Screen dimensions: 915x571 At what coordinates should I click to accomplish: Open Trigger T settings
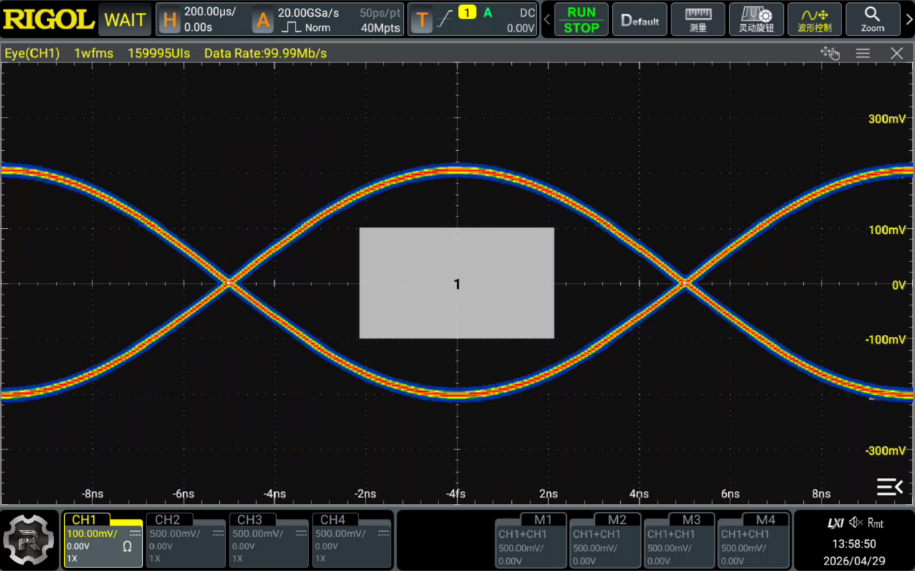(x=421, y=20)
